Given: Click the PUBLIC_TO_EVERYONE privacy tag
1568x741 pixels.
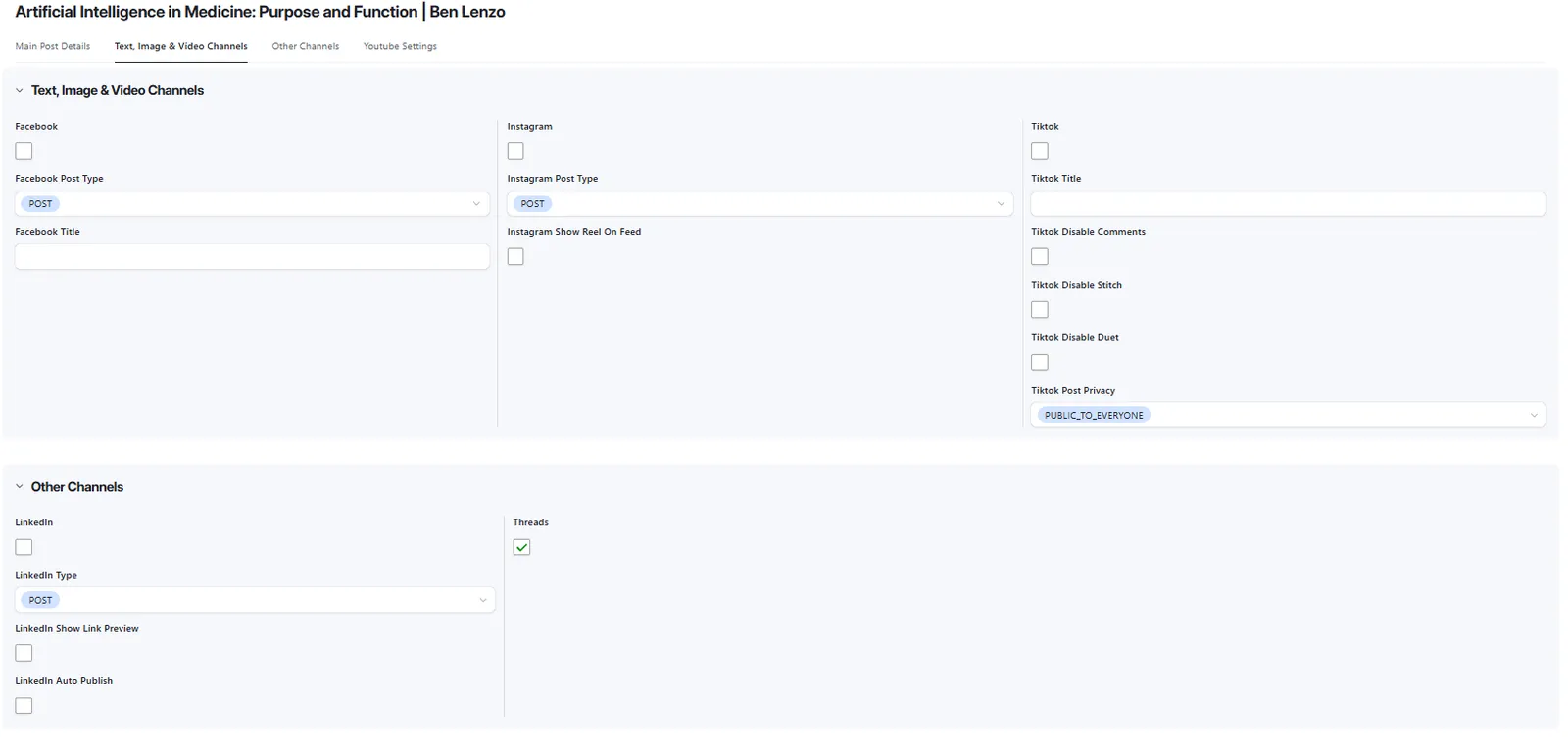Looking at the screenshot, I should point(1094,415).
